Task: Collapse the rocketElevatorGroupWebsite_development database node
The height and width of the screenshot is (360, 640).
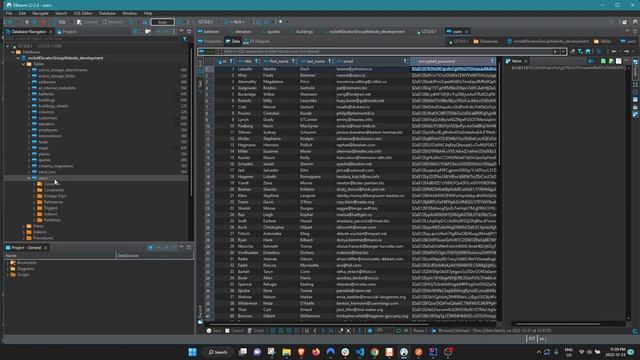Action: tap(18, 58)
